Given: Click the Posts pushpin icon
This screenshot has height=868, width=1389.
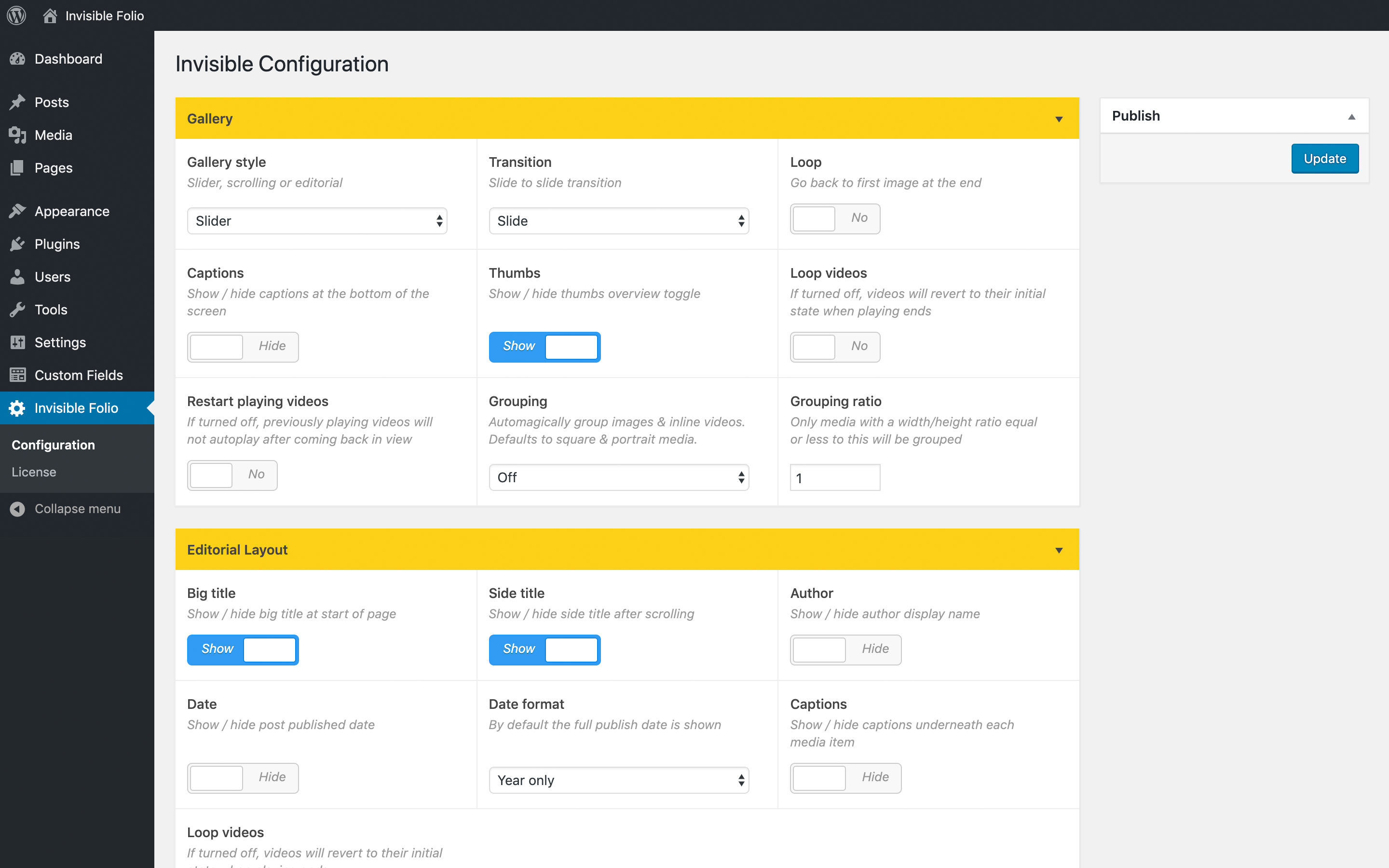Looking at the screenshot, I should tap(17, 102).
